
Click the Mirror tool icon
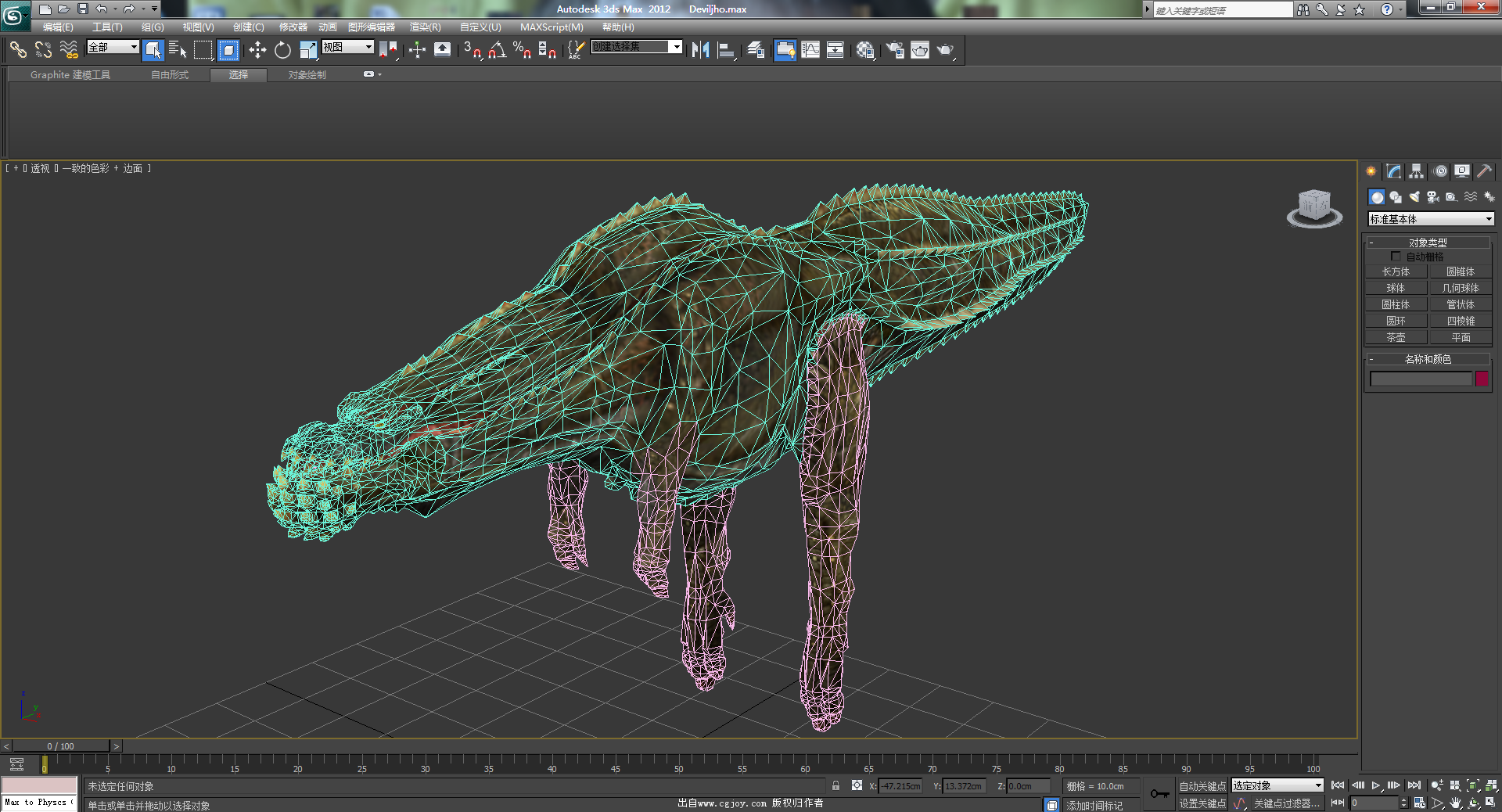pos(700,50)
